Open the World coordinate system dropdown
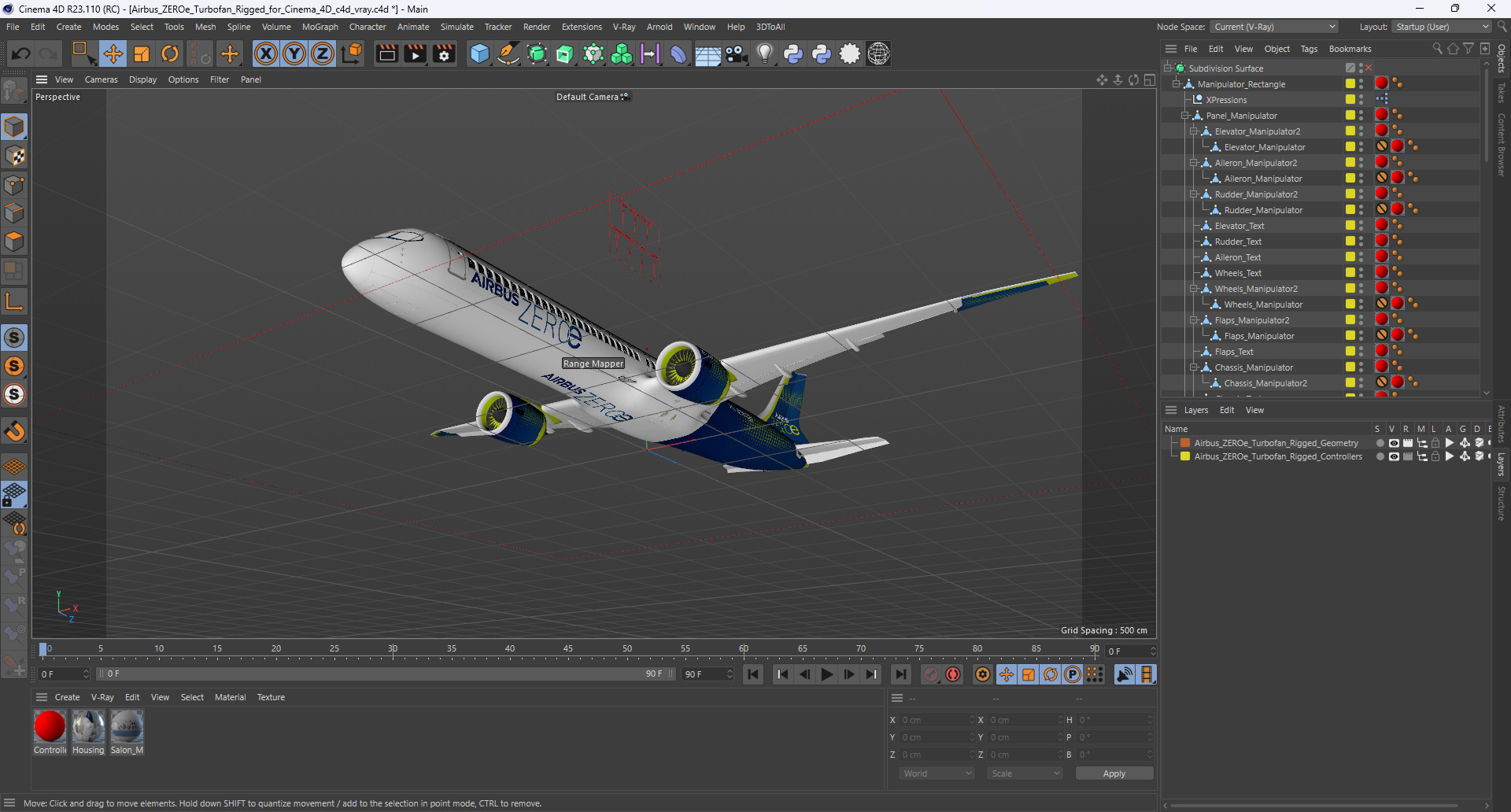1511x812 pixels. pyautogui.click(x=937, y=773)
